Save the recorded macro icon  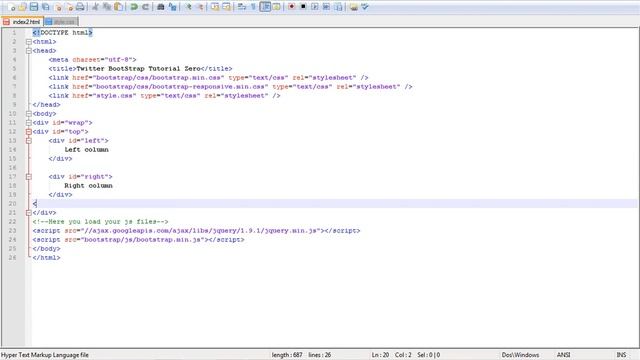pos(338,7)
